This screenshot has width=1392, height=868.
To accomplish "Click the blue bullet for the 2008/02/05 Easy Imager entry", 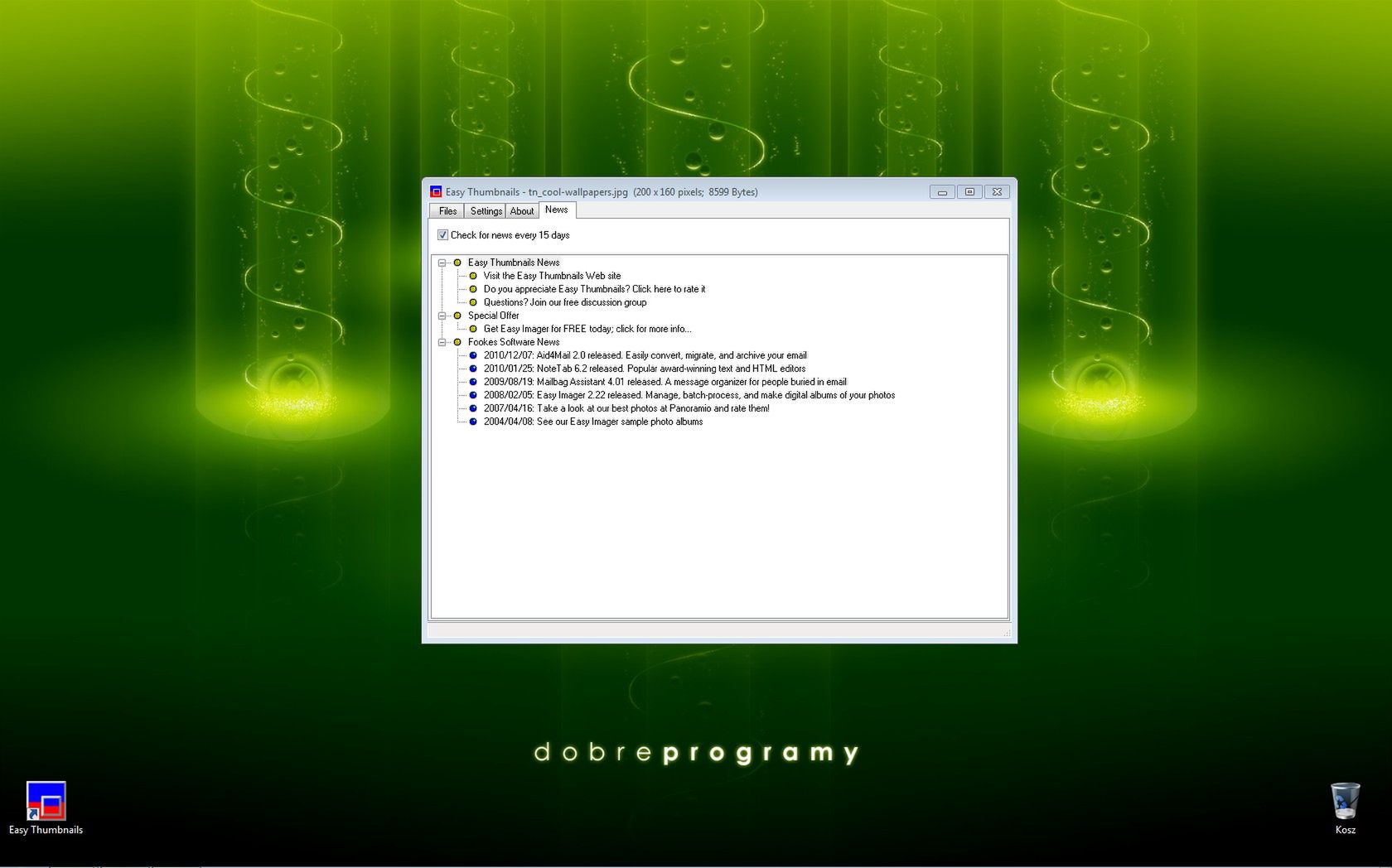I will (473, 395).
